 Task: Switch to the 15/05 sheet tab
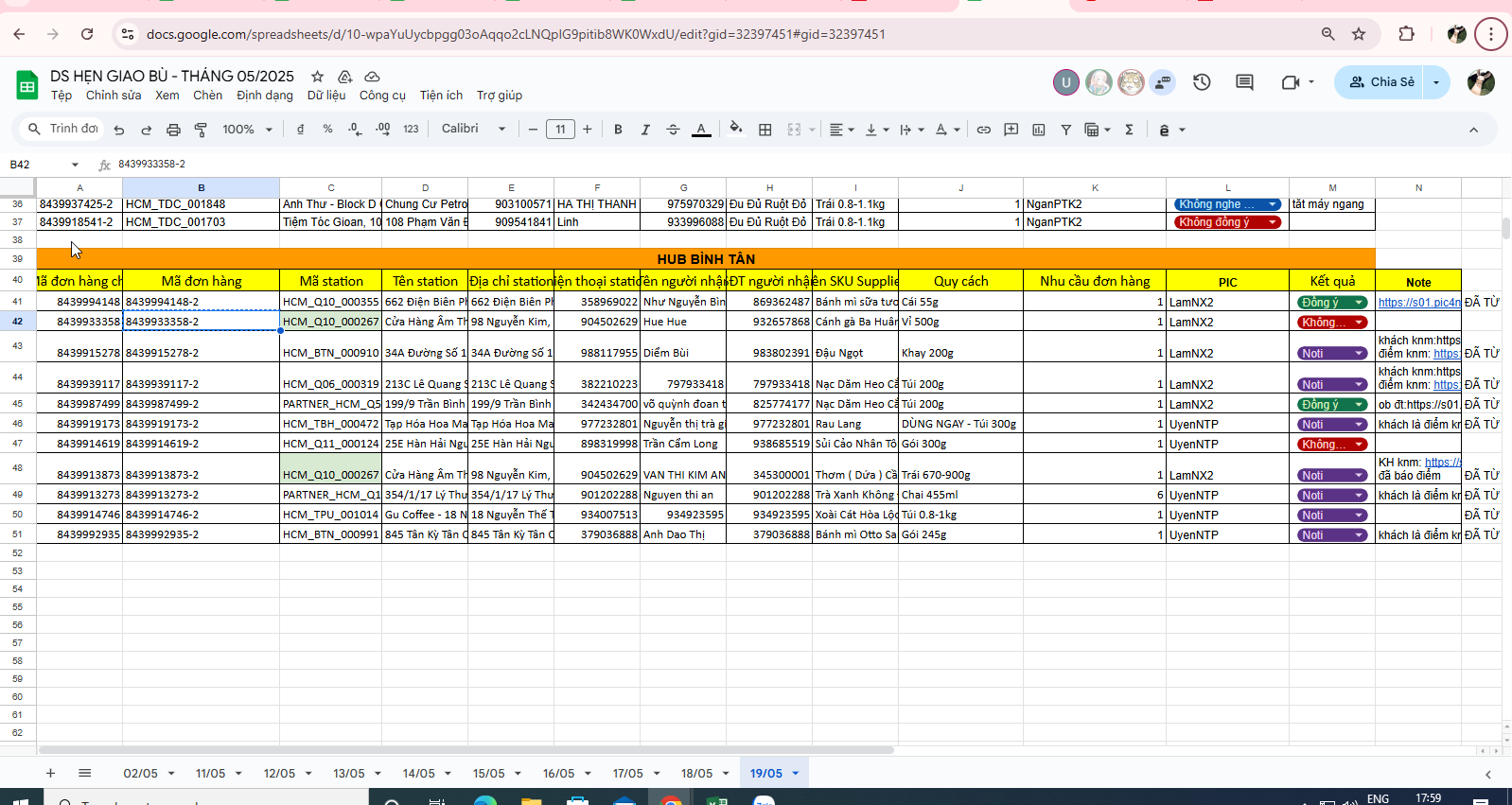488,773
